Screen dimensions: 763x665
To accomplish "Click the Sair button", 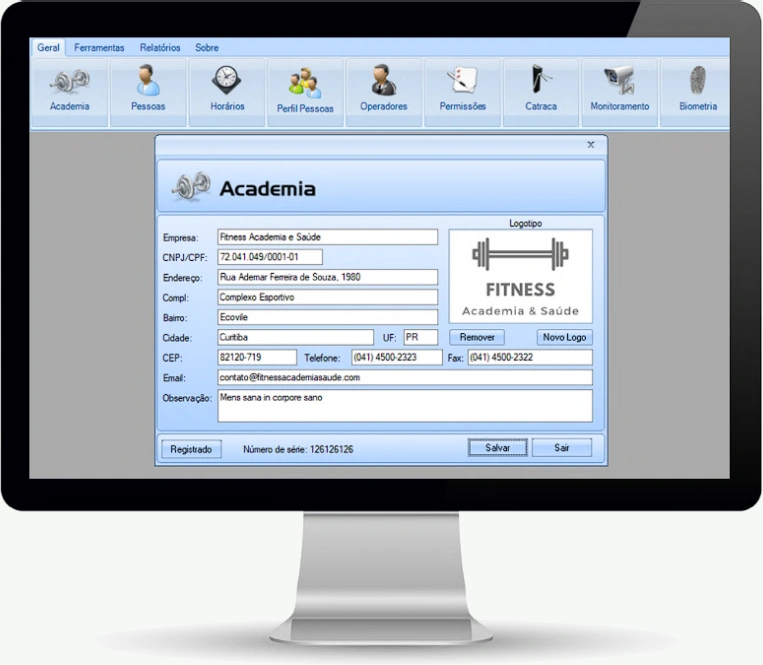I will (x=562, y=448).
